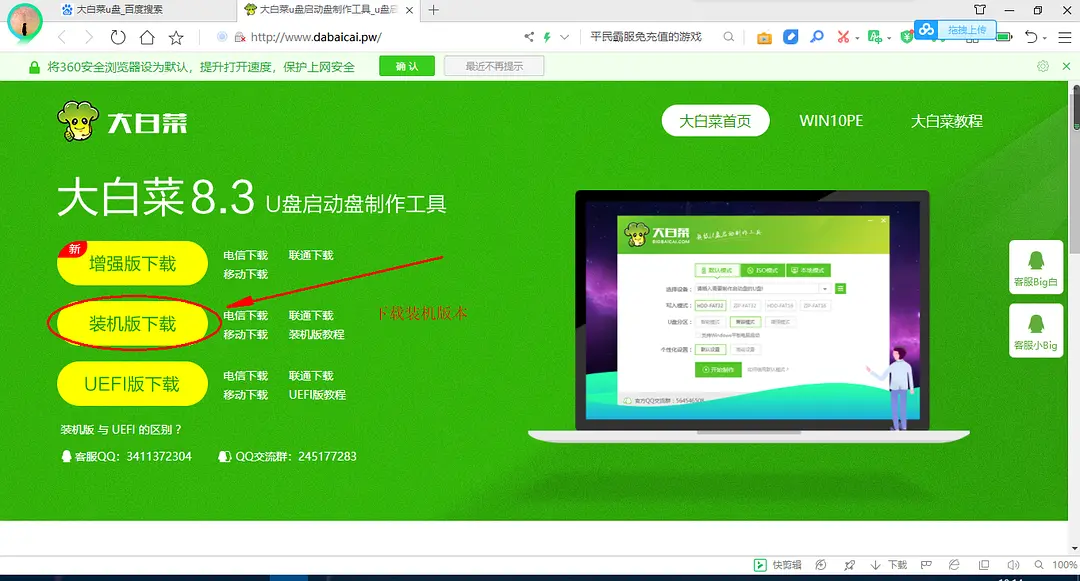Open the page-search magnifier tool
The width and height of the screenshot is (1080, 581).
point(817,35)
